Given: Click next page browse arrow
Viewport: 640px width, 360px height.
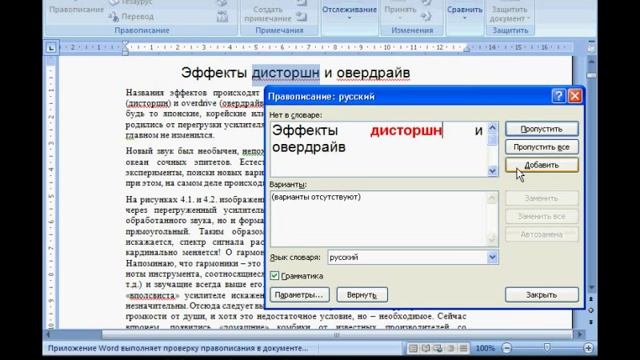Looking at the screenshot, I should pos(591,322).
